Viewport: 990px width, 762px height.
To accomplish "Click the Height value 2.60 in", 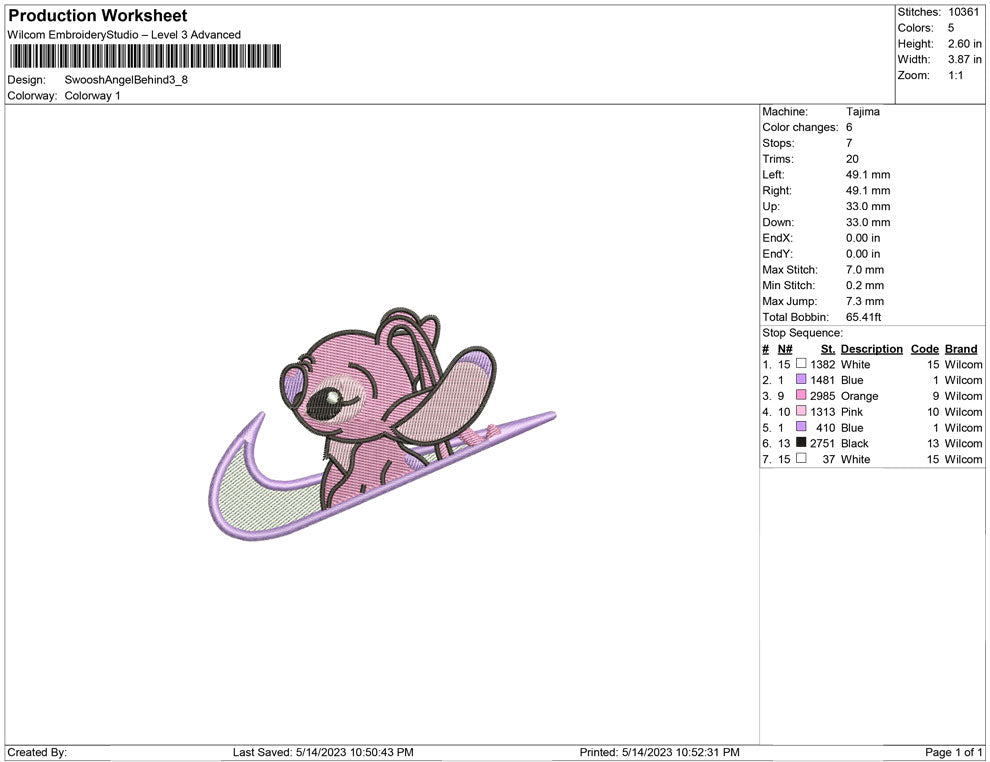I will (x=964, y=44).
